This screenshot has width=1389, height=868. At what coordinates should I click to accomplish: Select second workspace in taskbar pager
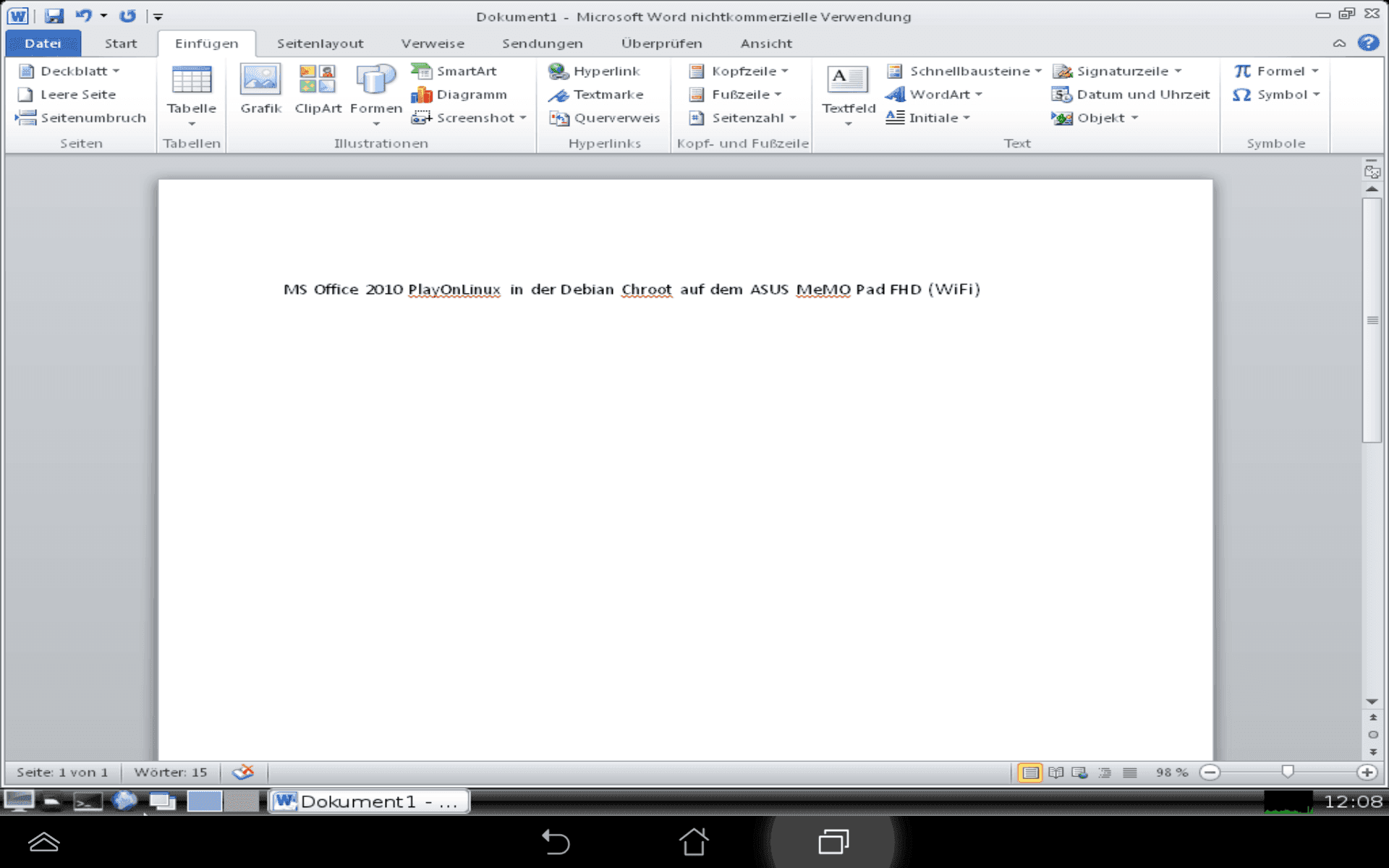pos(241,801)
